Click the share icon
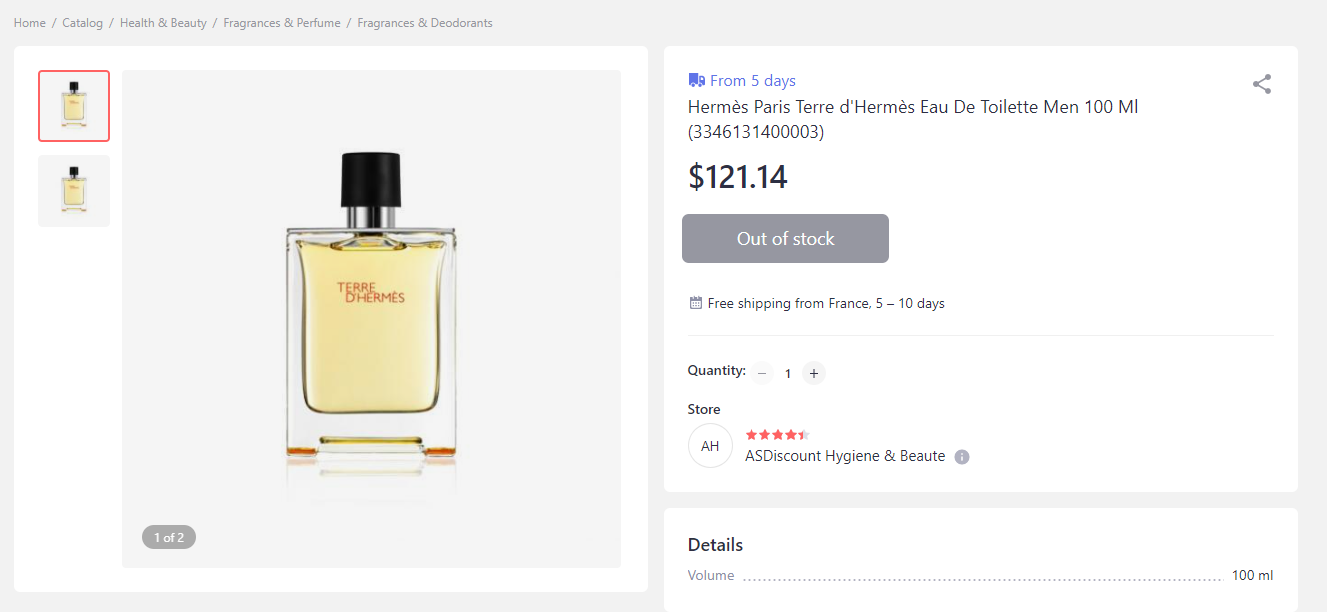Image resolution: width=1327 pixels, height=612 pixels. tap(1262, 84)
